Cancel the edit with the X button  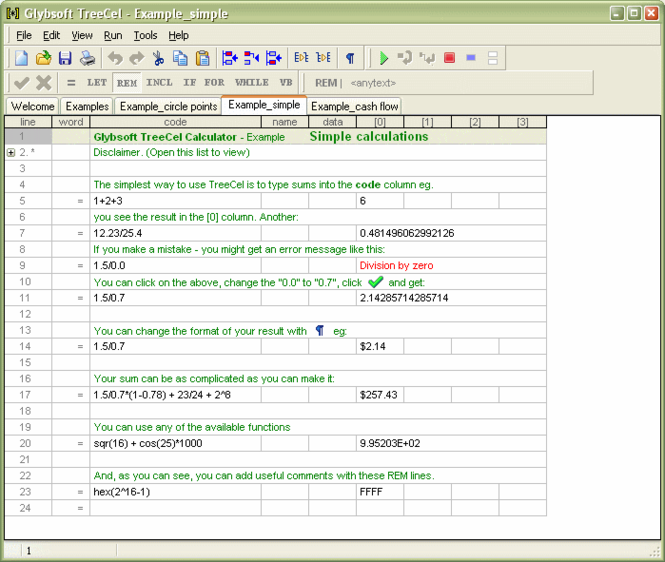44,83
